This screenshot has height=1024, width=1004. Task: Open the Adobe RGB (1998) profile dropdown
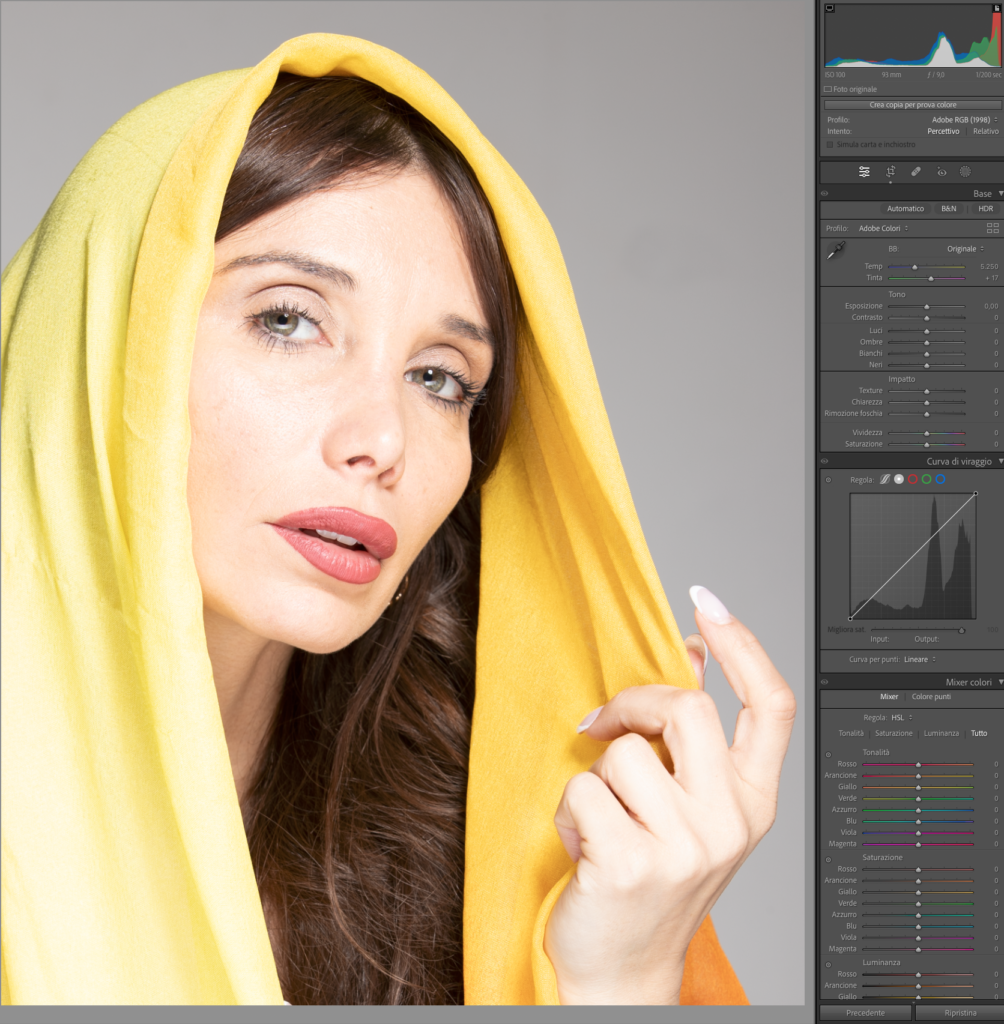click(x=965, y=120)
